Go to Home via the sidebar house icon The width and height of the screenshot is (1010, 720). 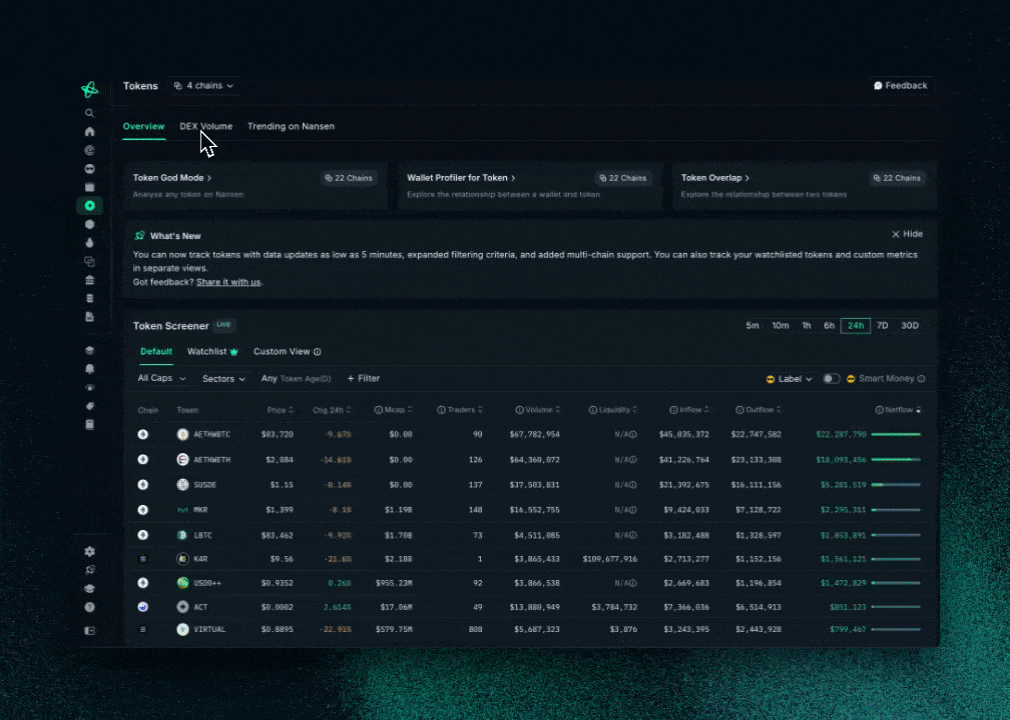(x=90, y=131)
